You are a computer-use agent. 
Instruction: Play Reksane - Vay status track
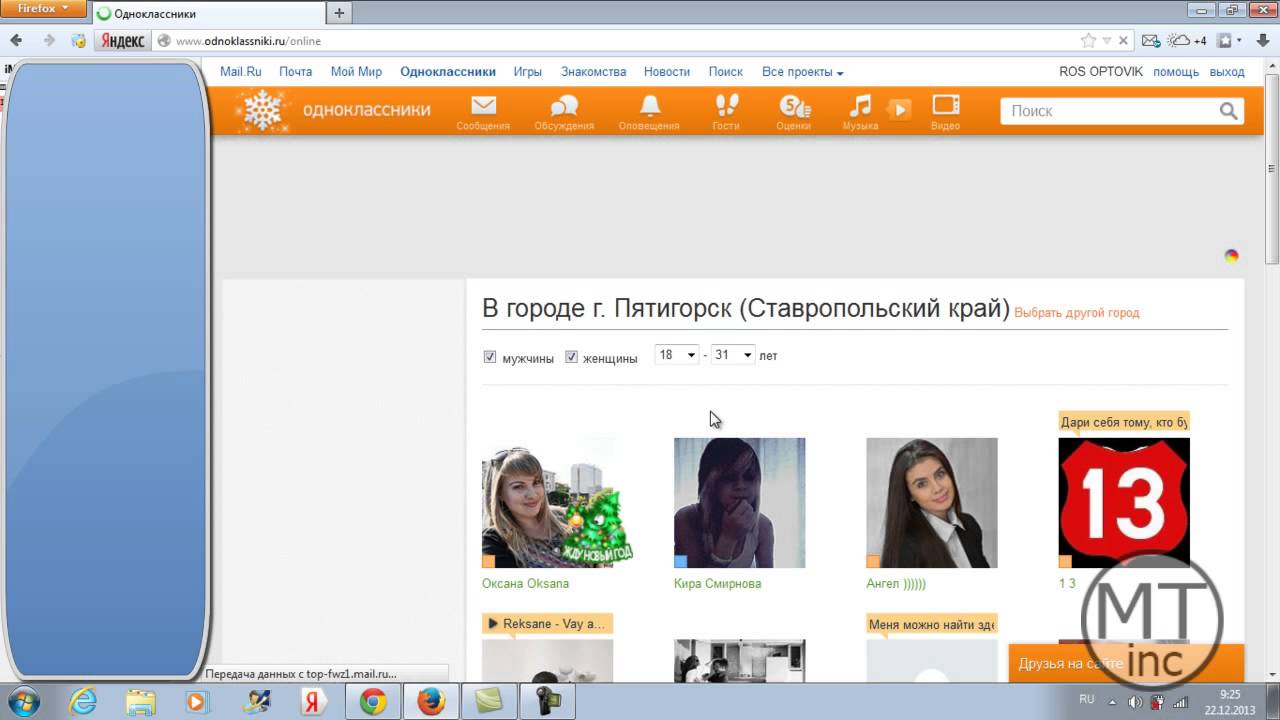[547, 624]
